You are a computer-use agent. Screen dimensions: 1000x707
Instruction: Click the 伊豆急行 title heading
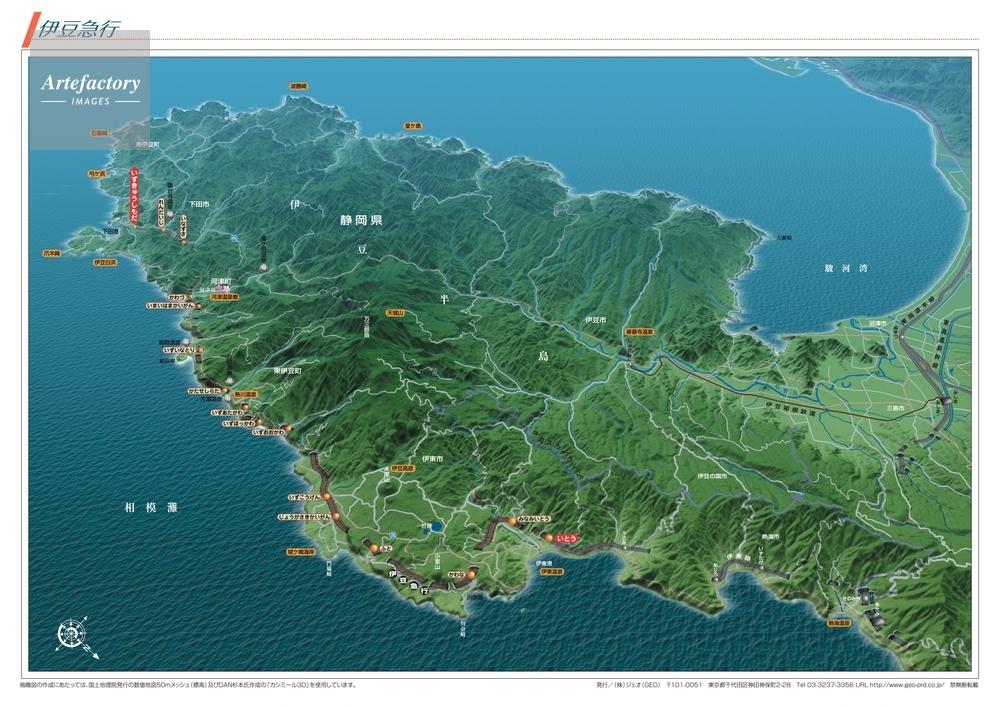tap(77, 29)
